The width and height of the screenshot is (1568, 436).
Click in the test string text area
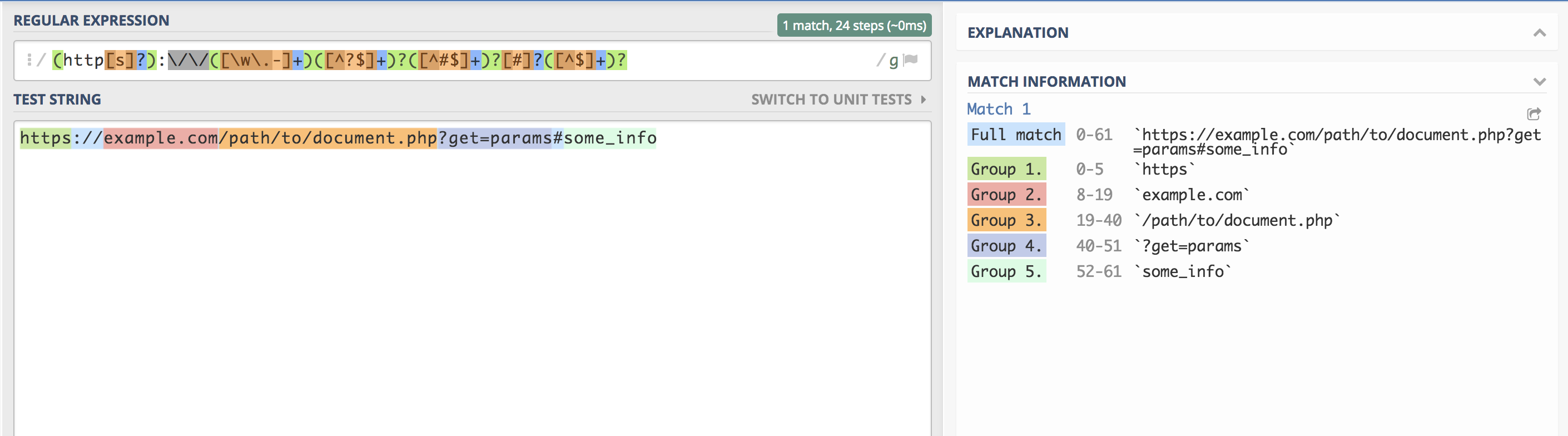[x=472, y=278]
